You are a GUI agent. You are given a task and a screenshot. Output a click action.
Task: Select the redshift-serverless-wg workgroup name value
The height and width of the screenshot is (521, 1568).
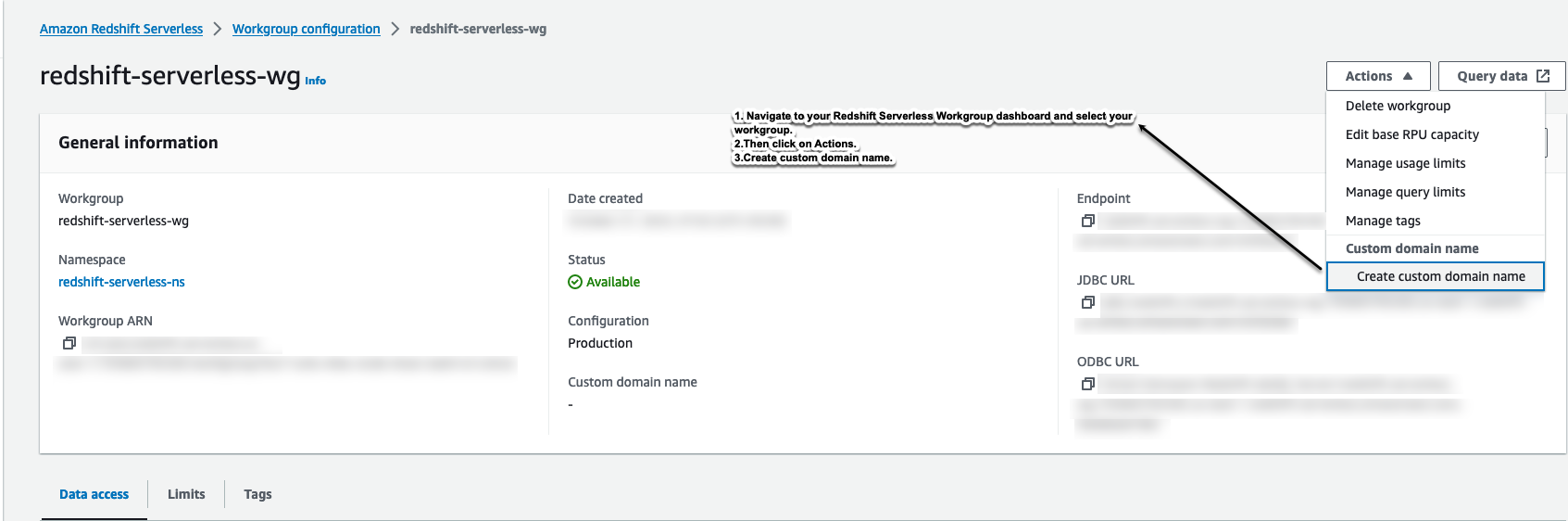(123, 221)
